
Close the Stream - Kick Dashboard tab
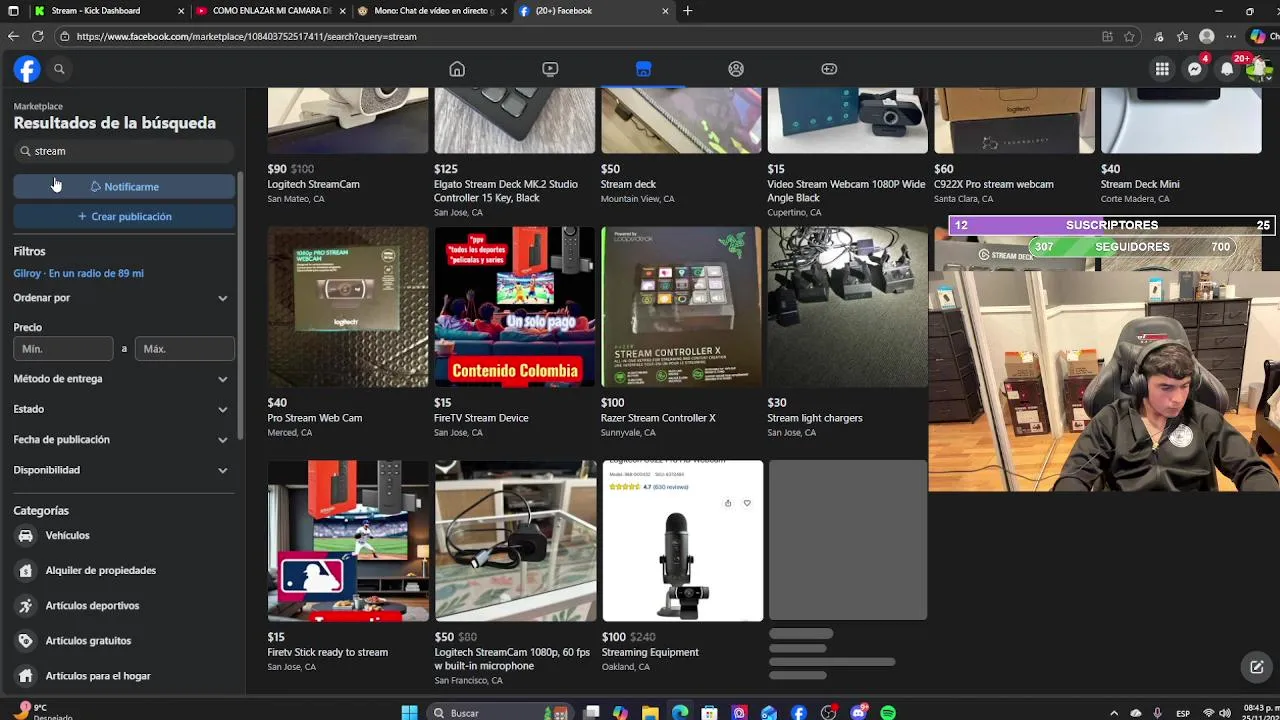coord(181,11)
